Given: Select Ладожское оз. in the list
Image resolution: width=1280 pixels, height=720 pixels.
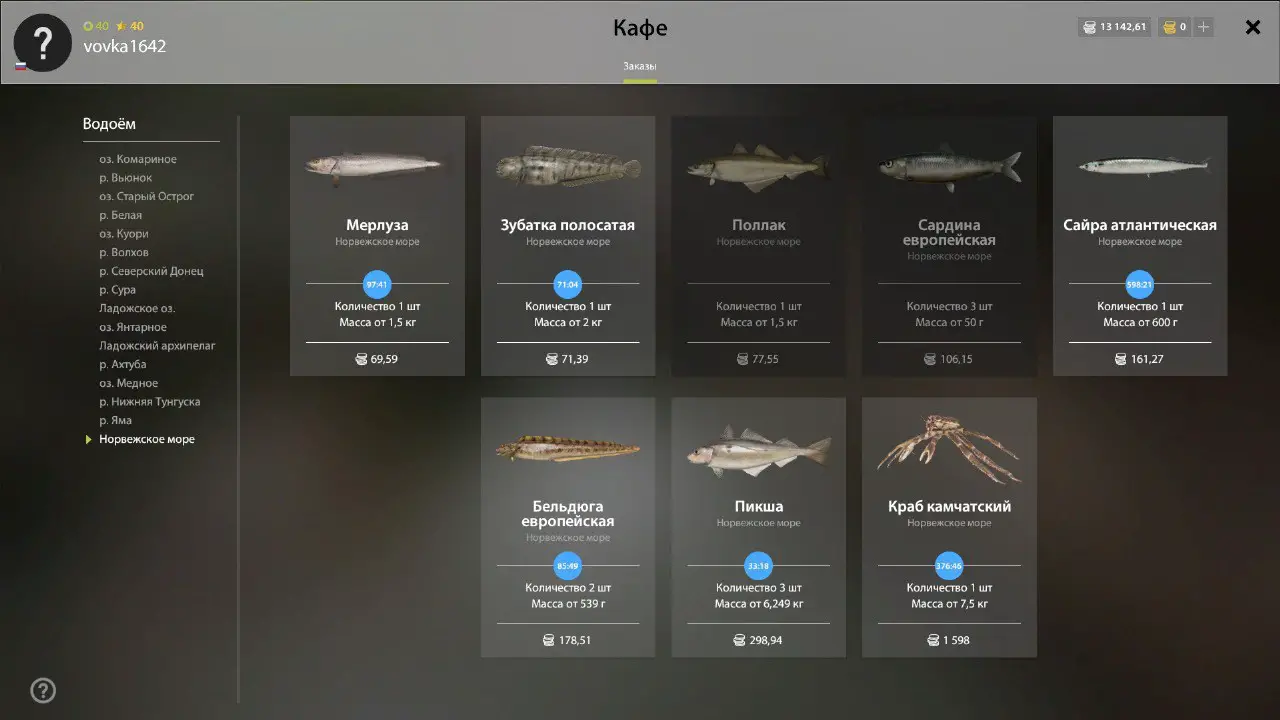Looking at the screenshot, I should 137,308.
